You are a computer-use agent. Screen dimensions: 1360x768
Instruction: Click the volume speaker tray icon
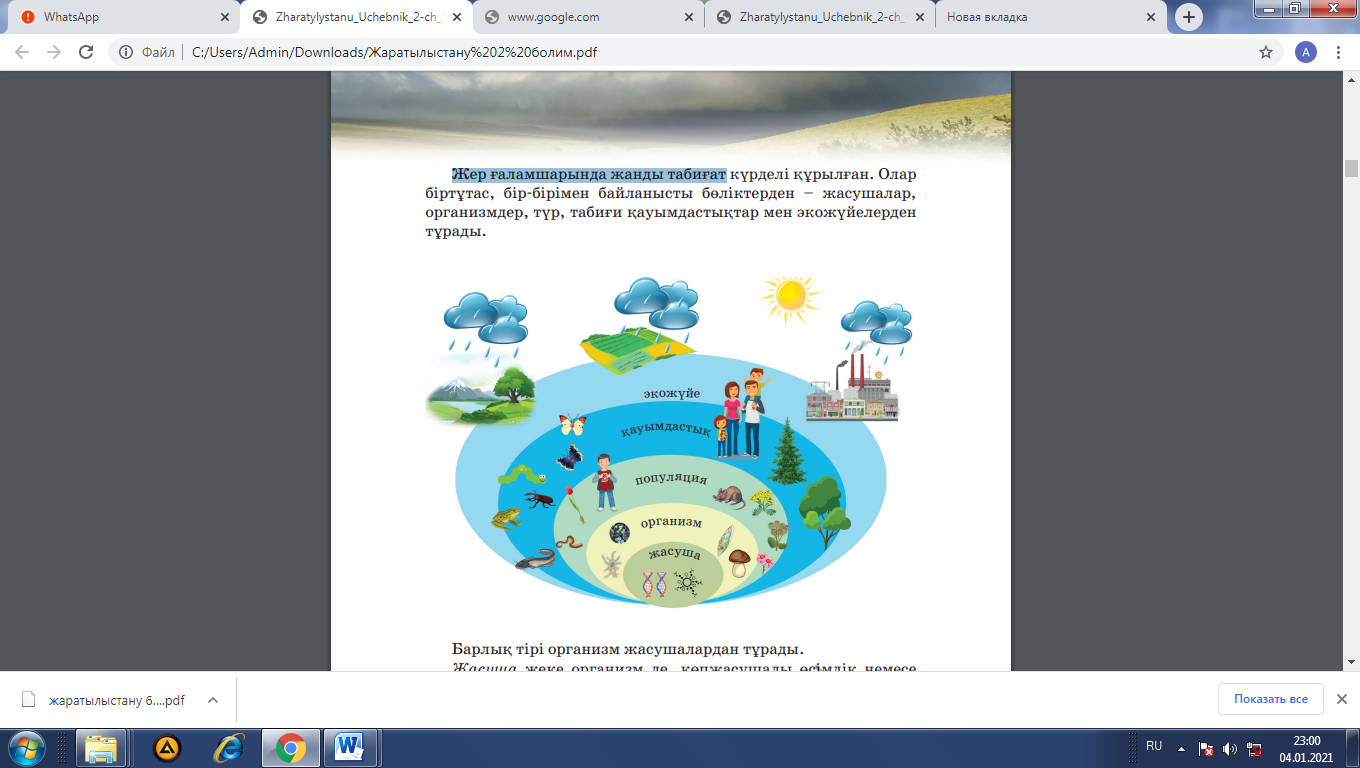tap(1229, 748)
